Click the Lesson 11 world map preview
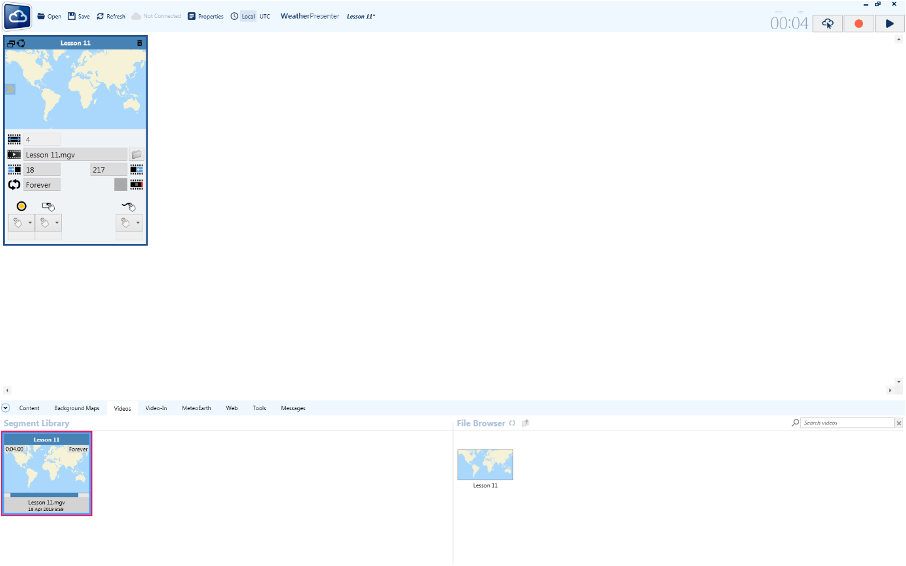 (75, 89)
